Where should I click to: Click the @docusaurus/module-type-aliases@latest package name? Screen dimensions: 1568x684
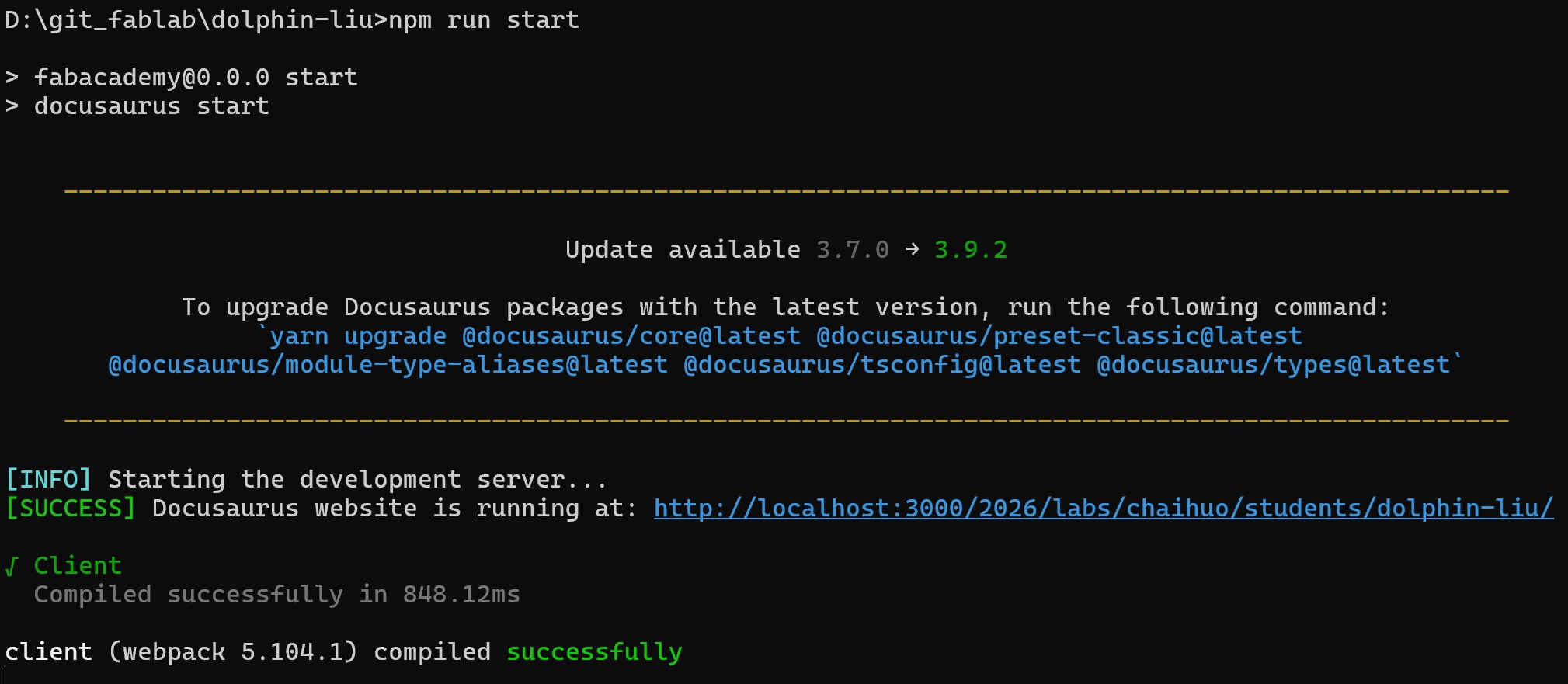pyautogui.click(x=388, y=365)
